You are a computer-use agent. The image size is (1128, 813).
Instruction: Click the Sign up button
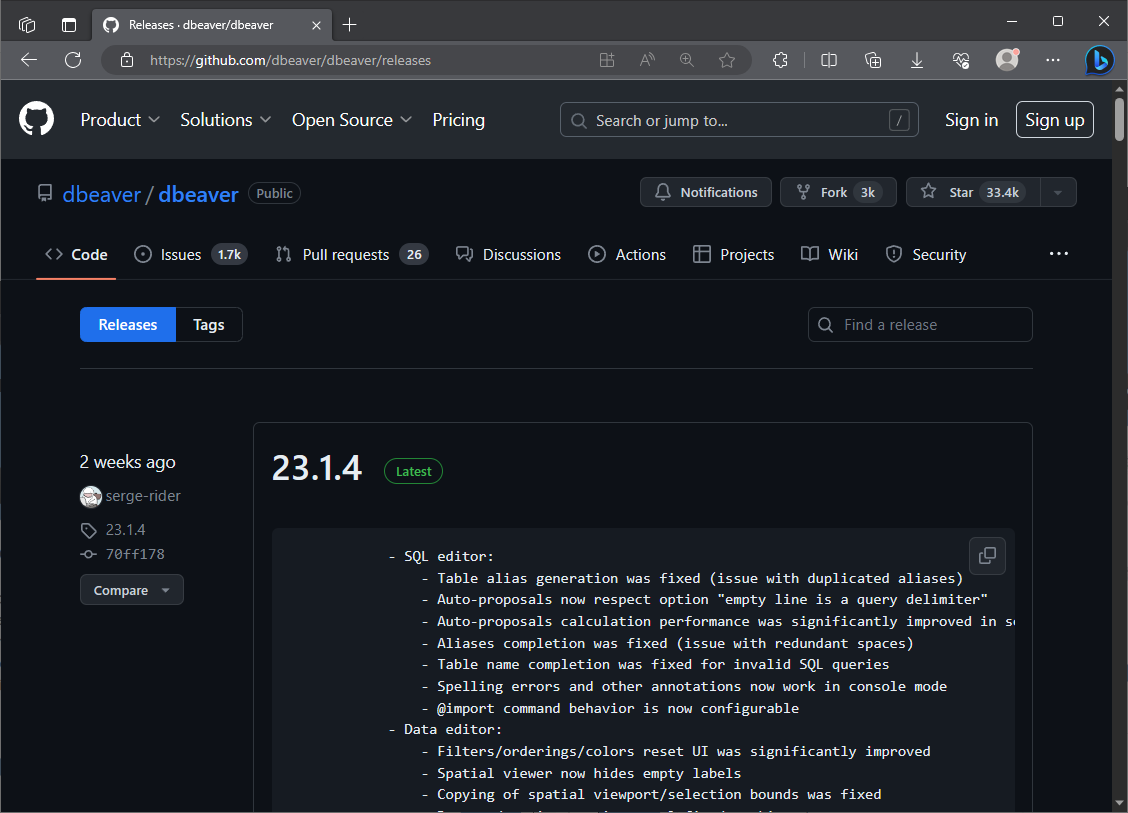(1055, 119)
